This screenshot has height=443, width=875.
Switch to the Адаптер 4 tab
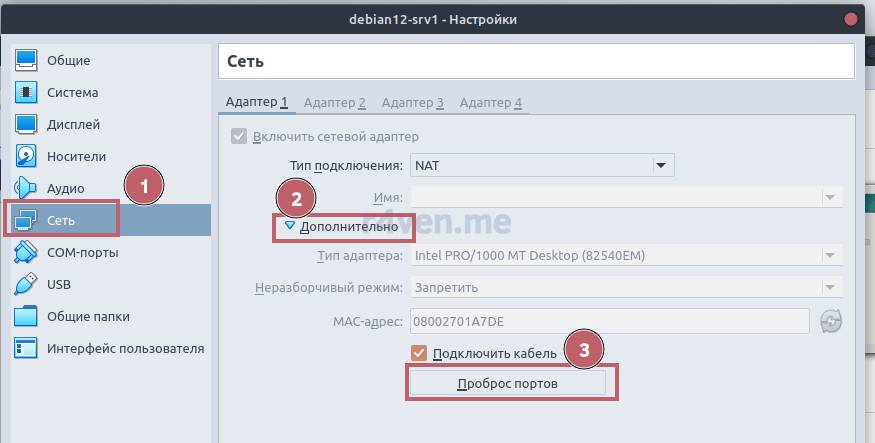click(x=490, y=103)
